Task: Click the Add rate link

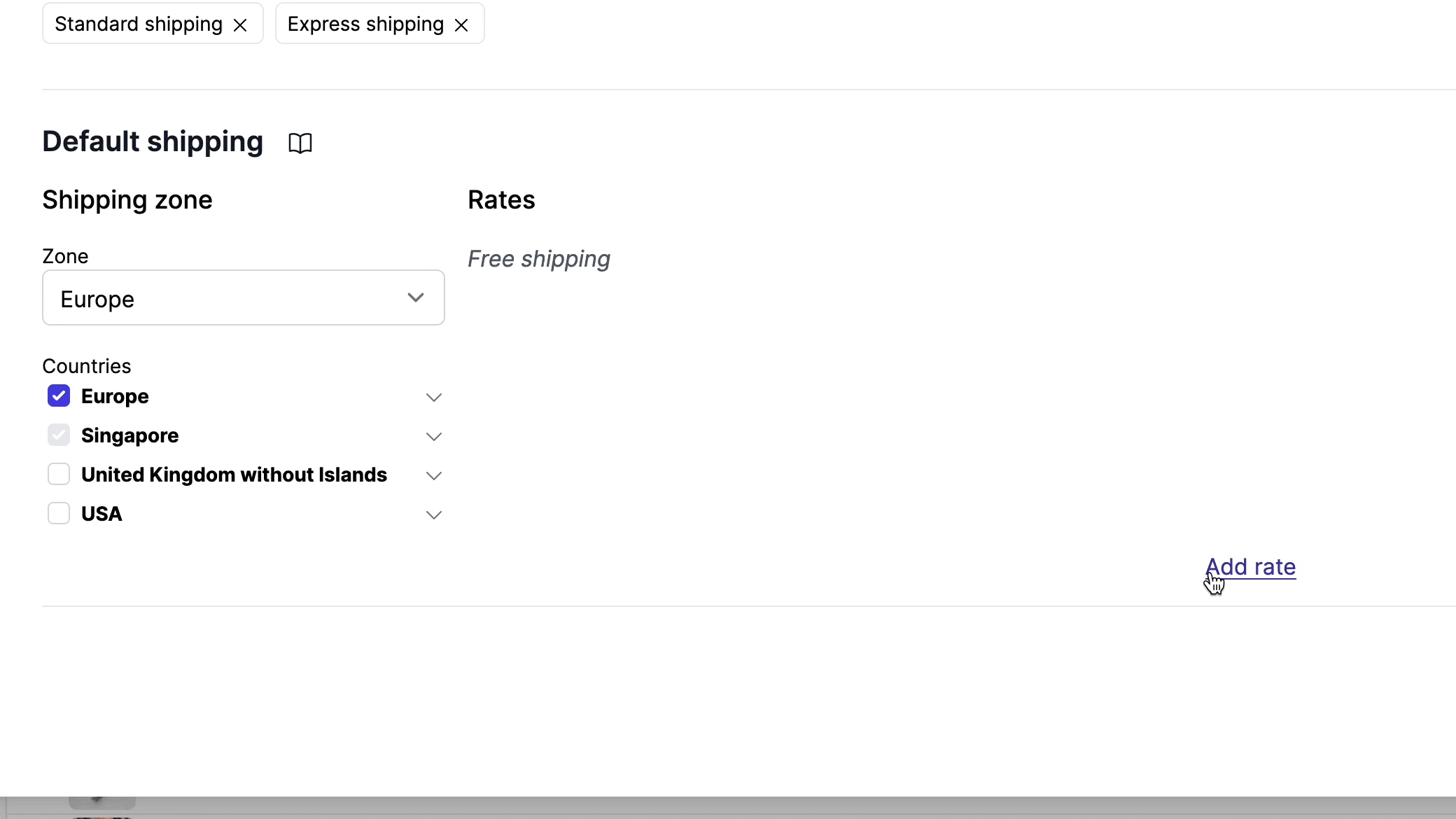Action: point(1251,567)
